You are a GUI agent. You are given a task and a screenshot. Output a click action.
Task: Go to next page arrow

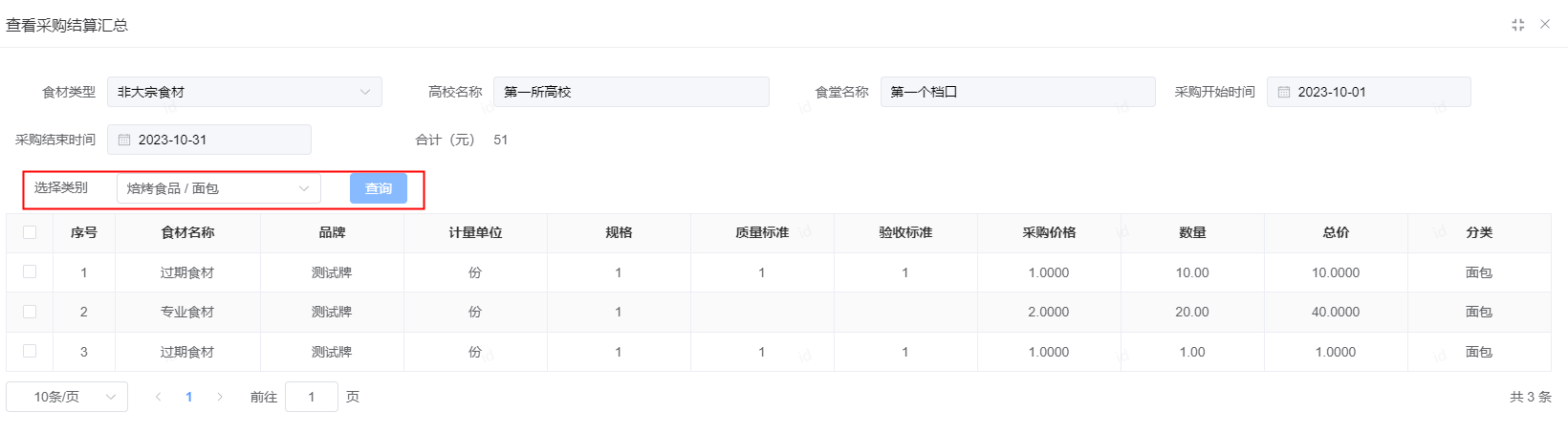point(220,397)
